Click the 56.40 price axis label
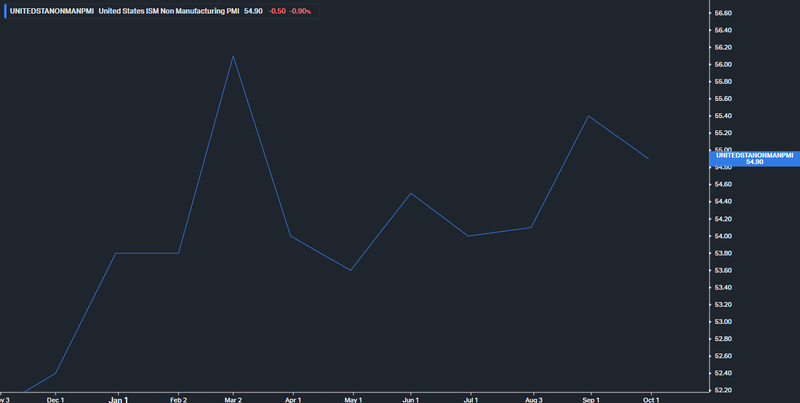This screenshot has width=800, height=403. [723, 30]
